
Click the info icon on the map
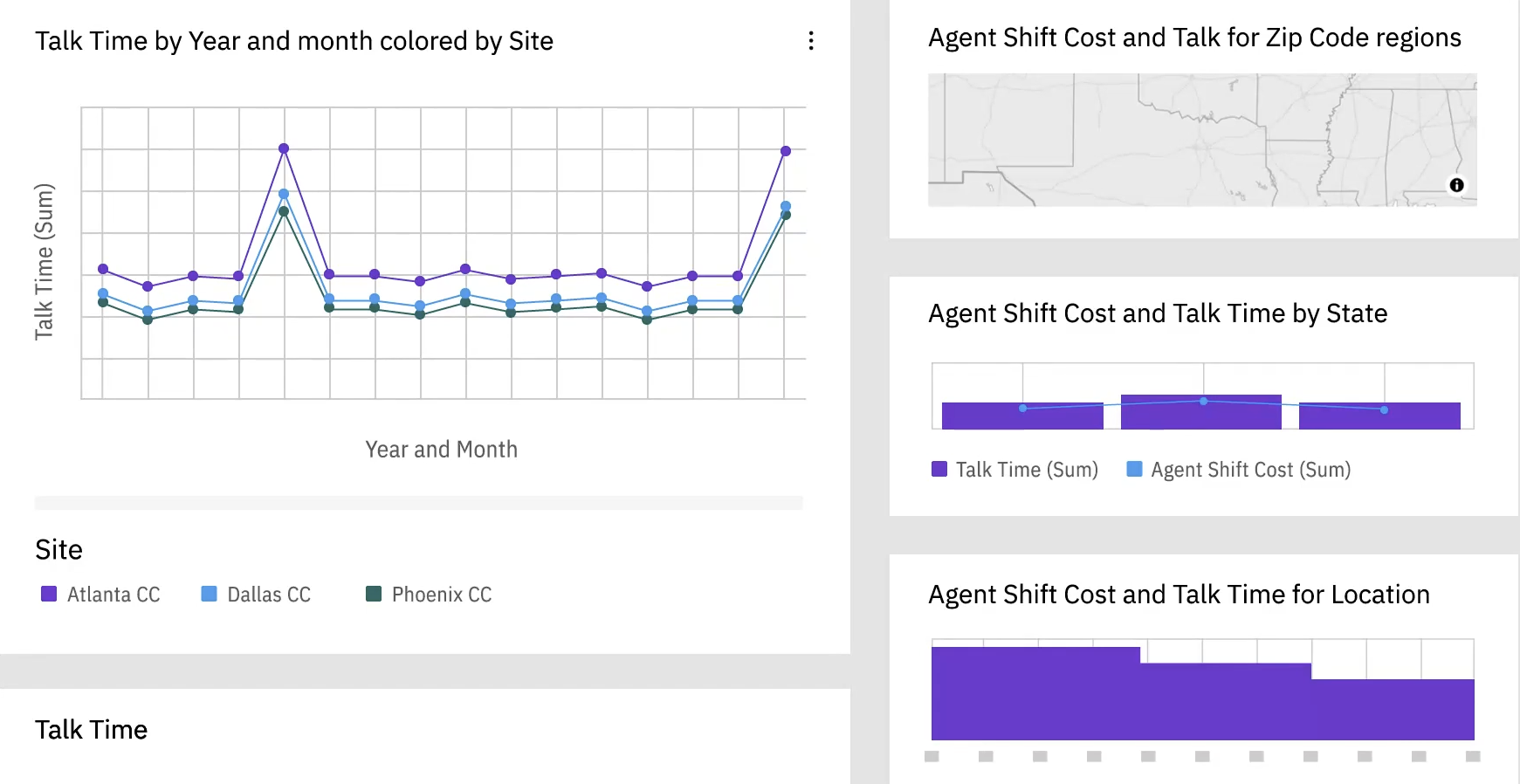click(1456, 185)
